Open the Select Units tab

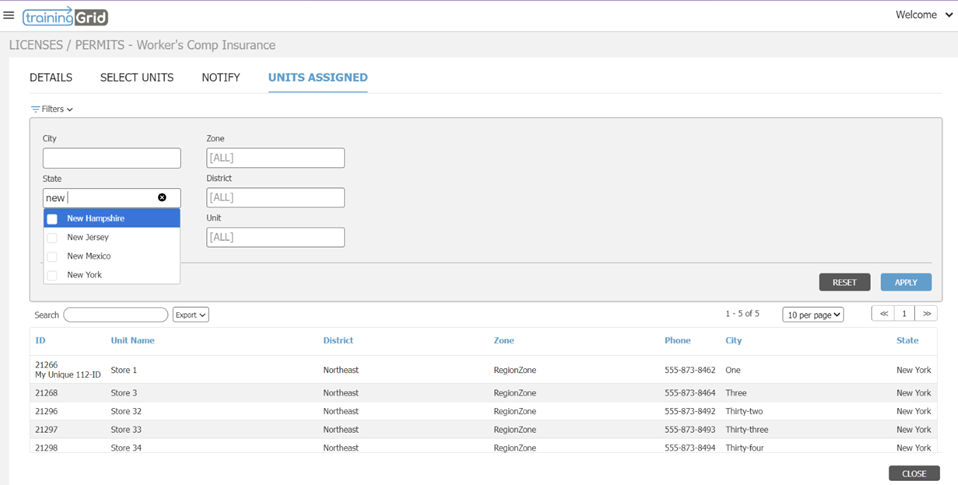137,78
